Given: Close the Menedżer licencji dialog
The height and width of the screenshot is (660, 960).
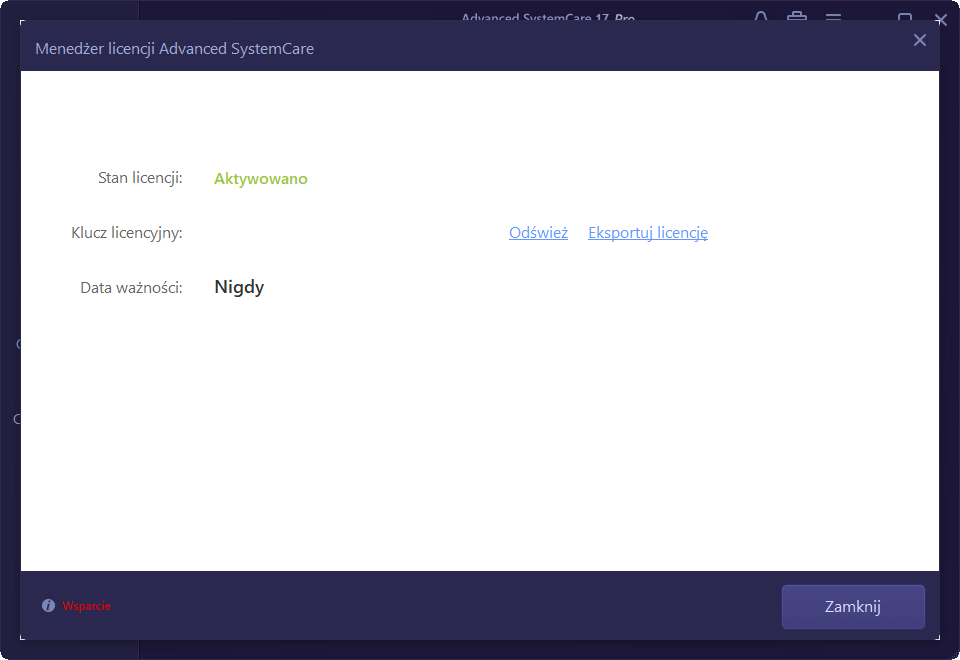Looking at the screenshot, I should click(920, 40).
